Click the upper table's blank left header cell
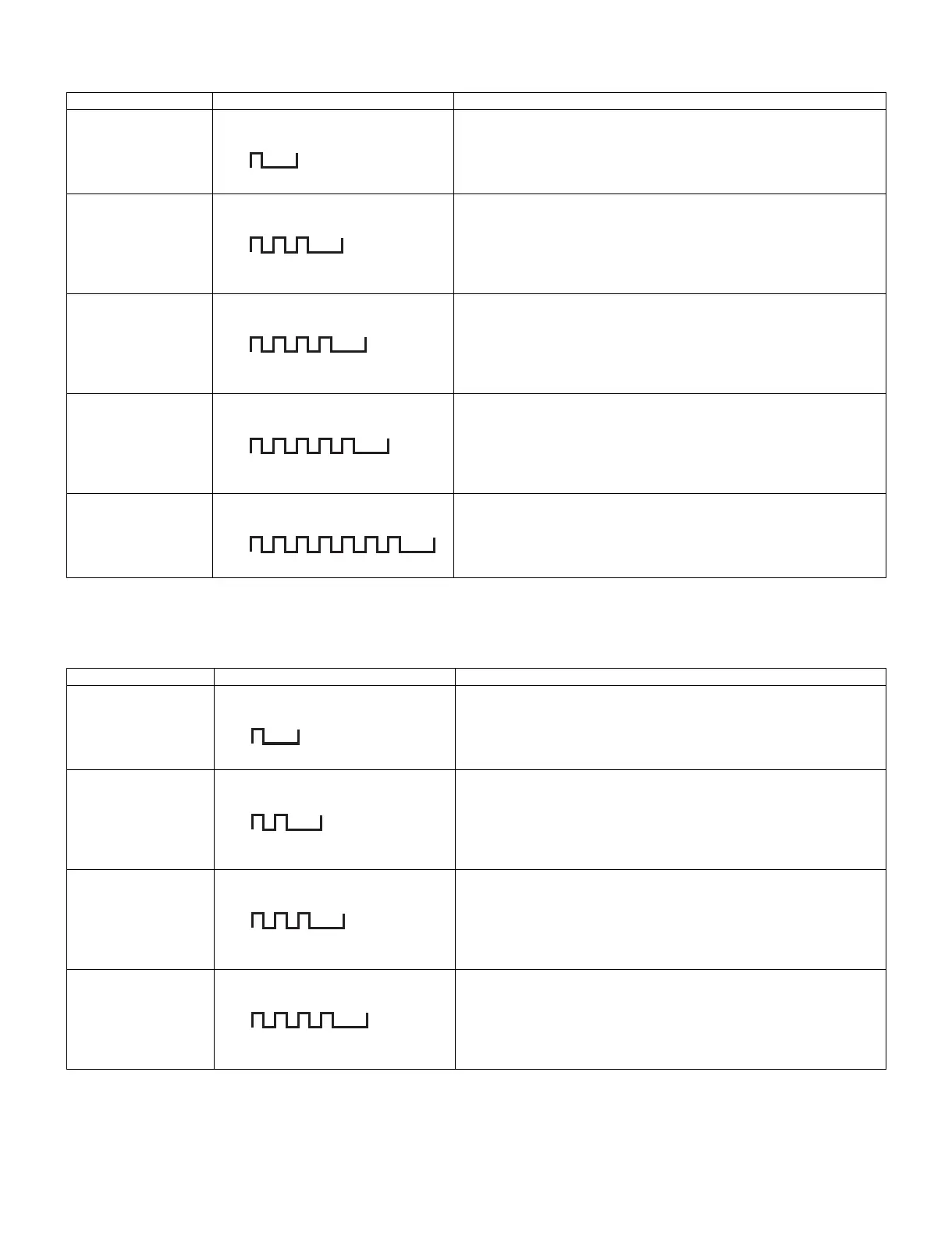Screen dimensions: 952x1239 point(139,101)
